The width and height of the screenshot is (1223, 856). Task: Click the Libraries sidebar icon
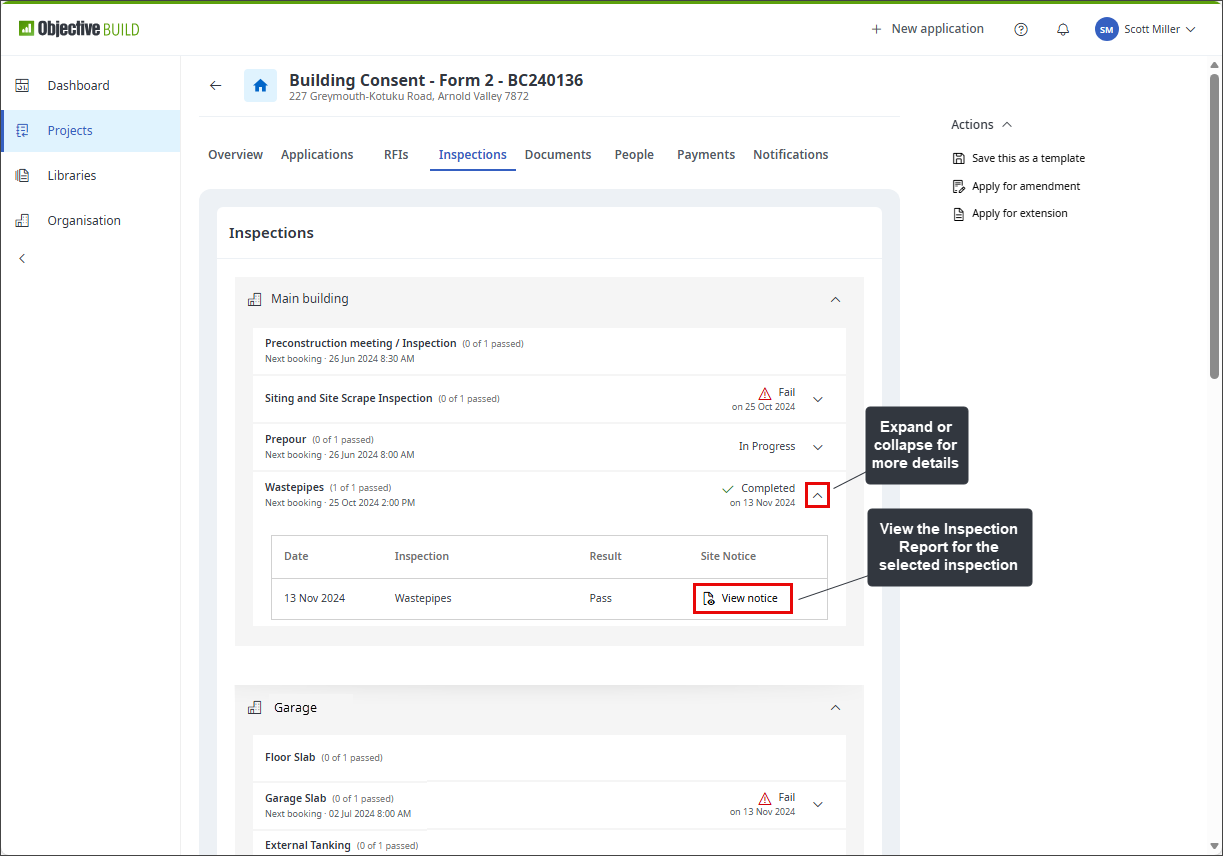pos(23,176)
